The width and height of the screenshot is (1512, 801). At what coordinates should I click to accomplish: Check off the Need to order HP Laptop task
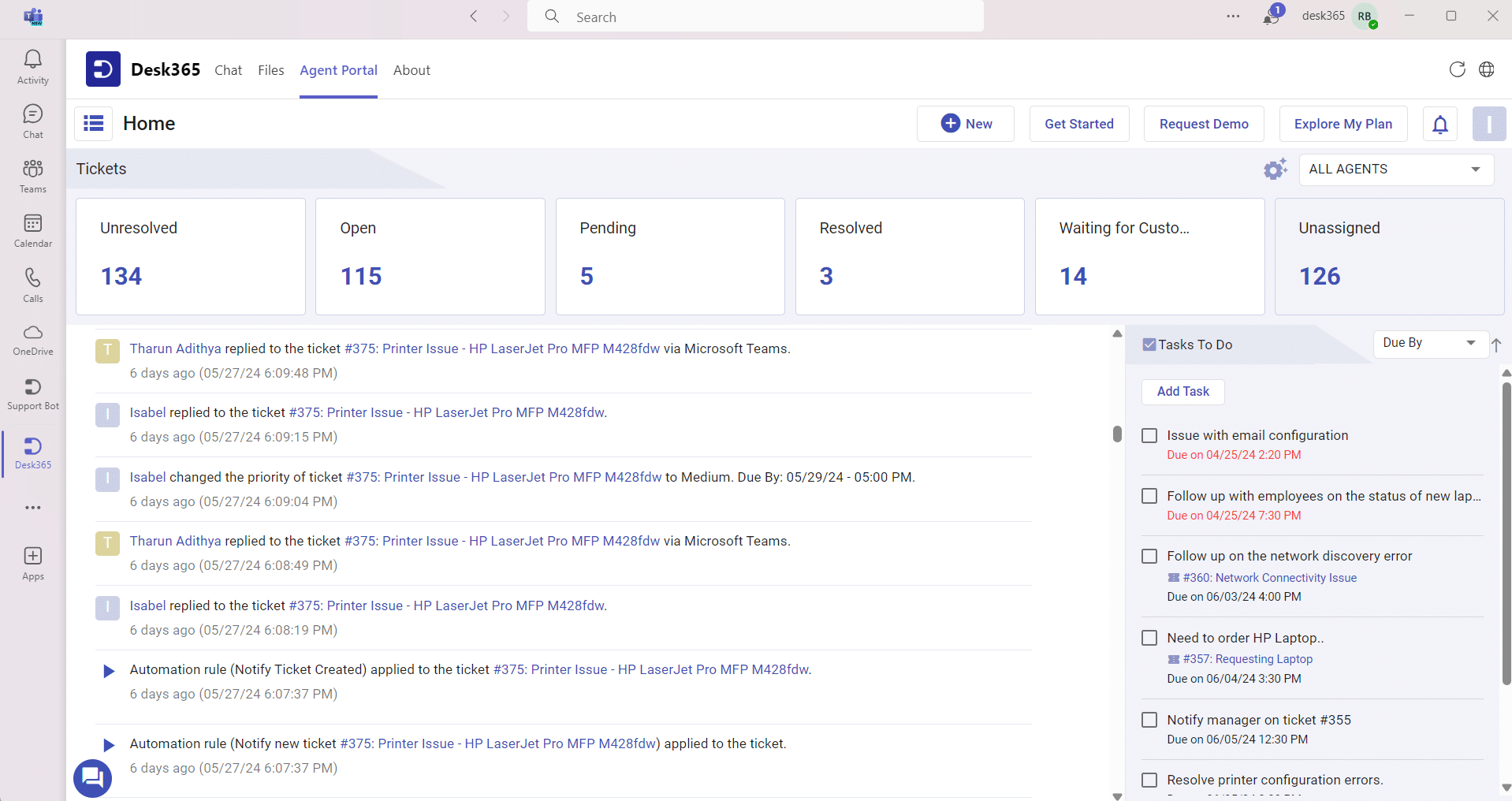coord(1149,638)
